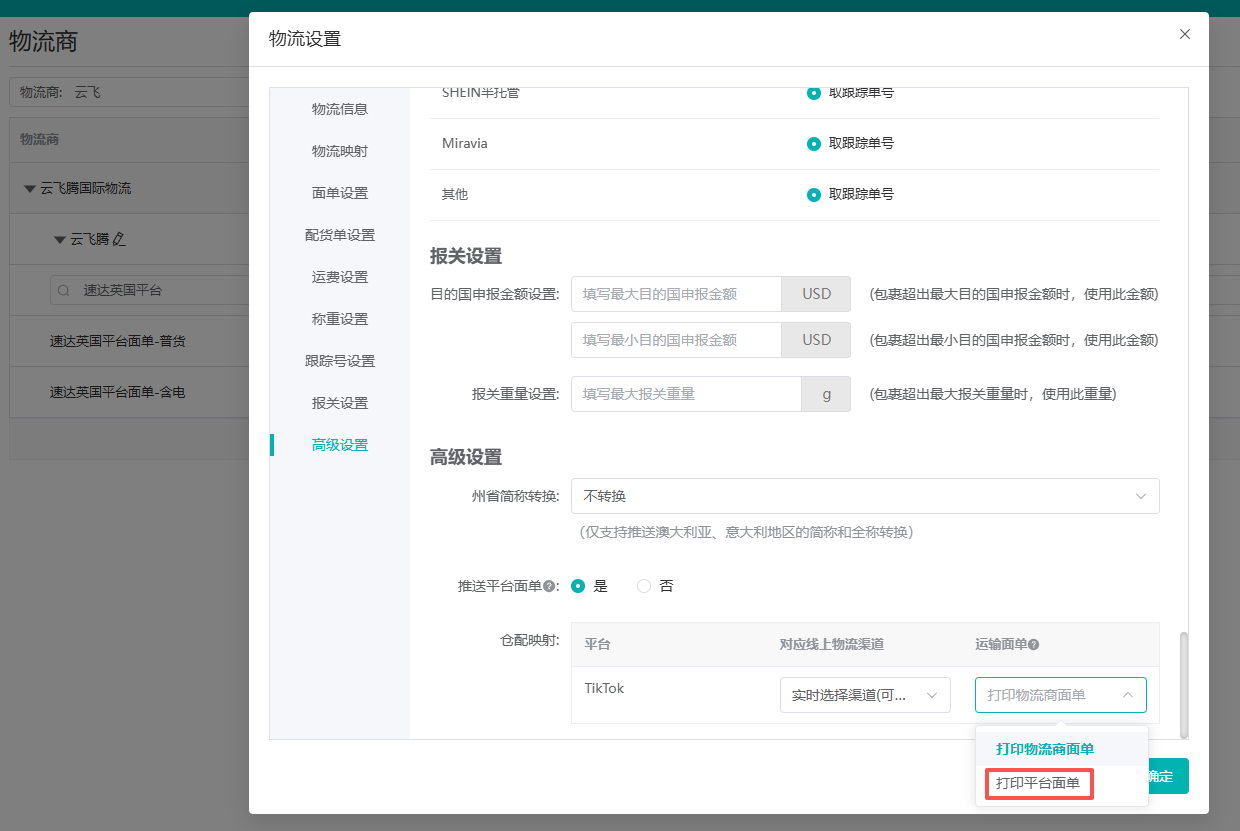Image resolution: width=1240 pixels, height=831 pixels.
Task: Switch to the 面单设置 sidebar tab
Action: (x=340, y=193)
